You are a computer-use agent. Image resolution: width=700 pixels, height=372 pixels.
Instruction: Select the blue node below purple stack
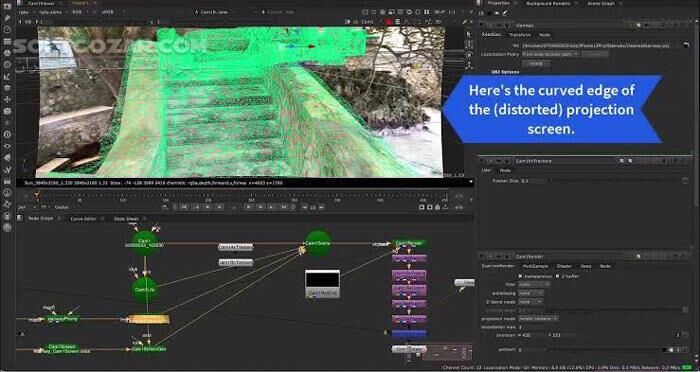pos(409,334)
